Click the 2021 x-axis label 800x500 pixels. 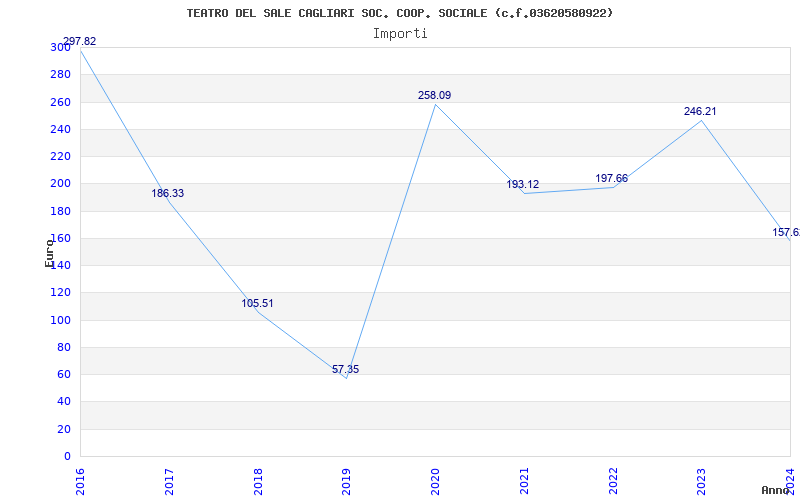pos(524,482)
